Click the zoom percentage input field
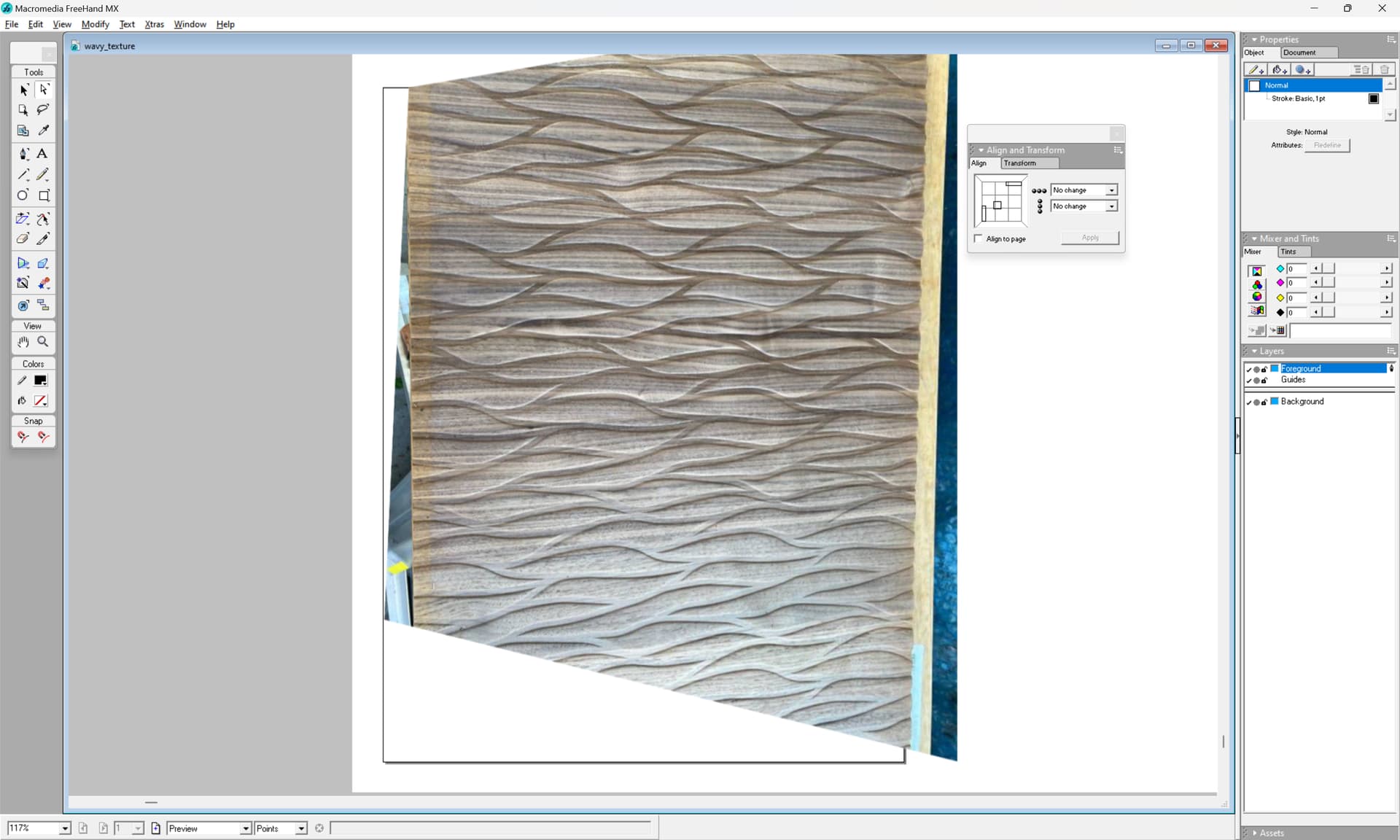The image size is (1400, 840). (32, 828)
